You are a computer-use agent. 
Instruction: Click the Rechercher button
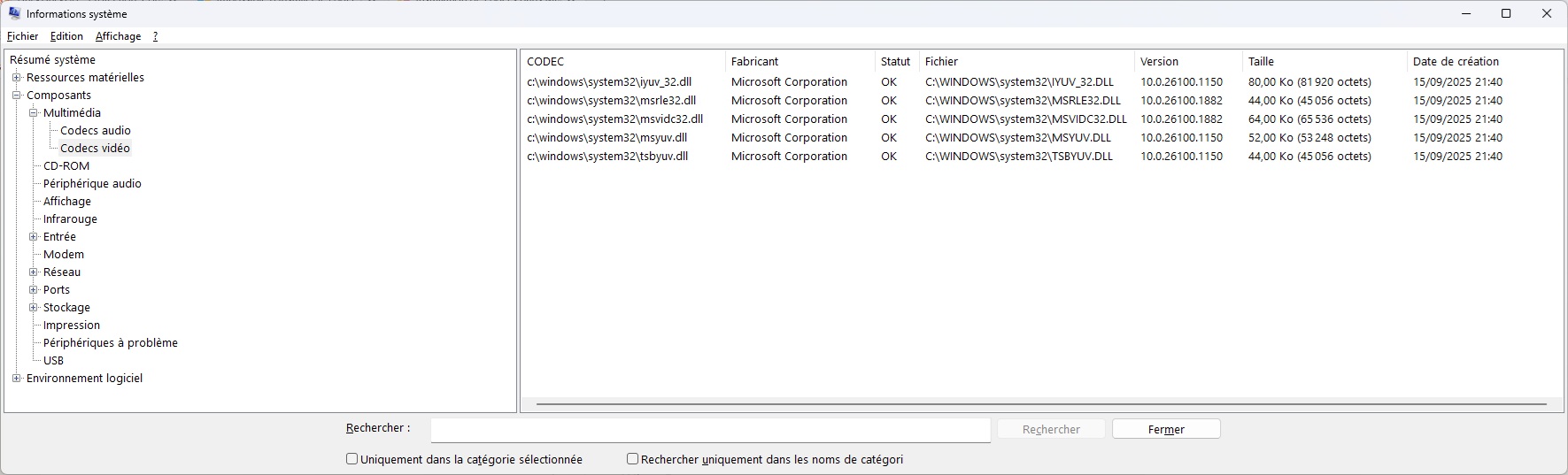point(1051,429)
